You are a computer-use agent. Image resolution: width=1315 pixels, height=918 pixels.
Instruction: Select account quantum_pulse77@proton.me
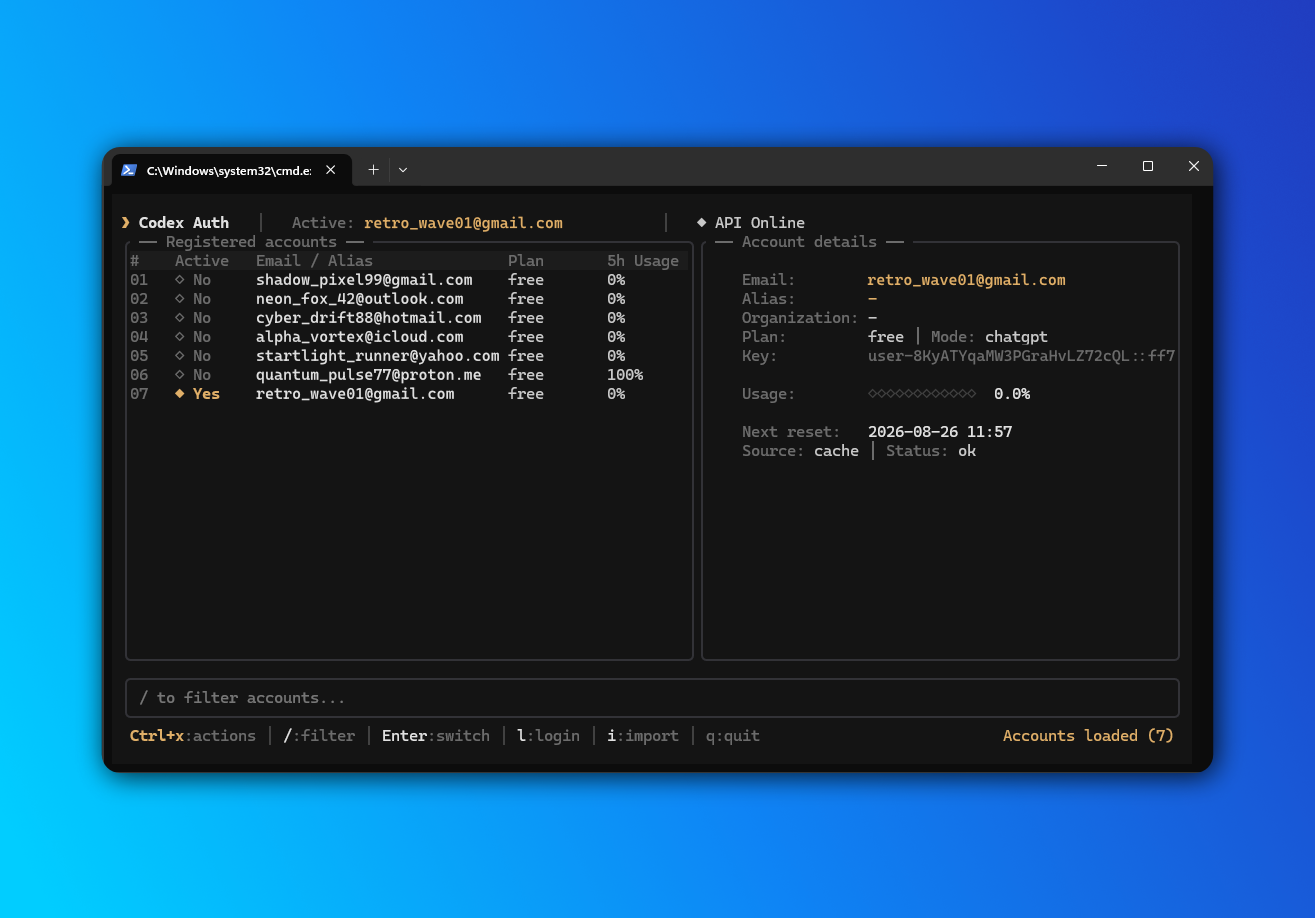(x=369, y=375)
